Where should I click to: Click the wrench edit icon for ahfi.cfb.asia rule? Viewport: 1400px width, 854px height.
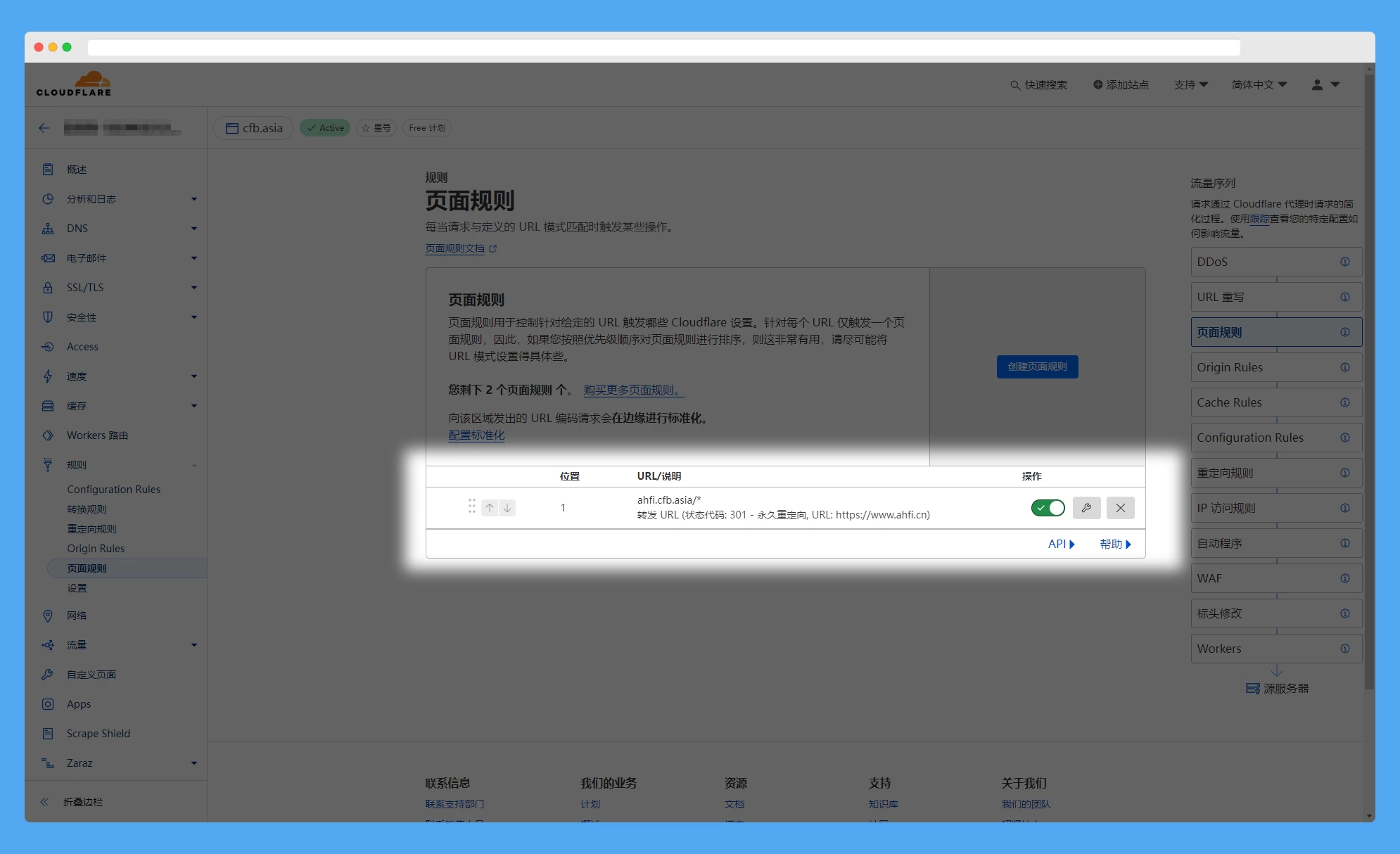(x=1086, y=508)
